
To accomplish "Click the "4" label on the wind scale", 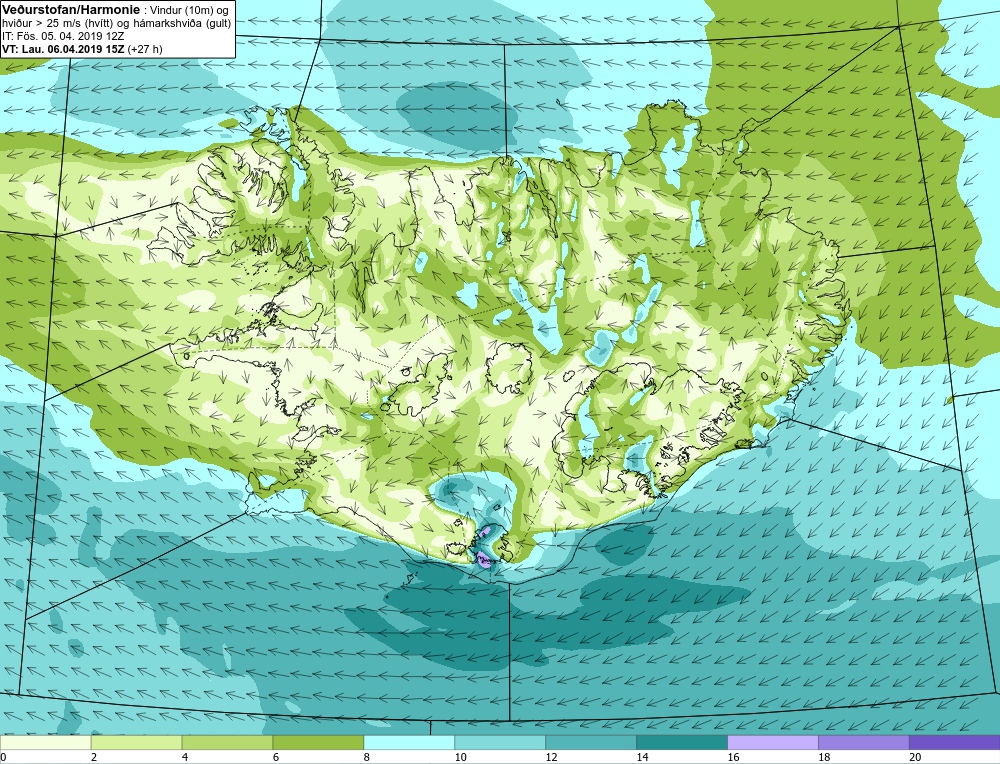I will point(185,757).
